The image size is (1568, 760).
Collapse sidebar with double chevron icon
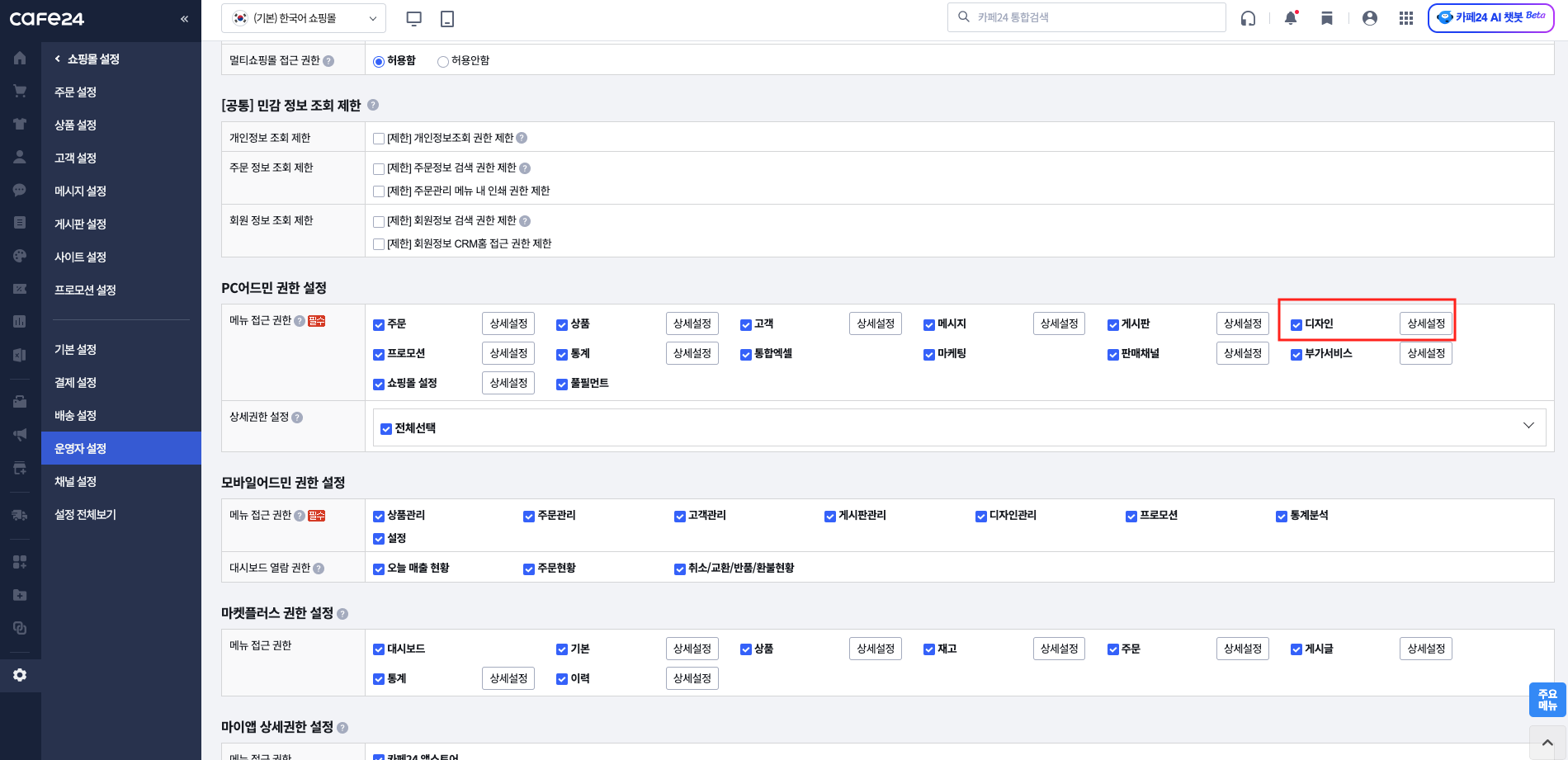(184, 19)
